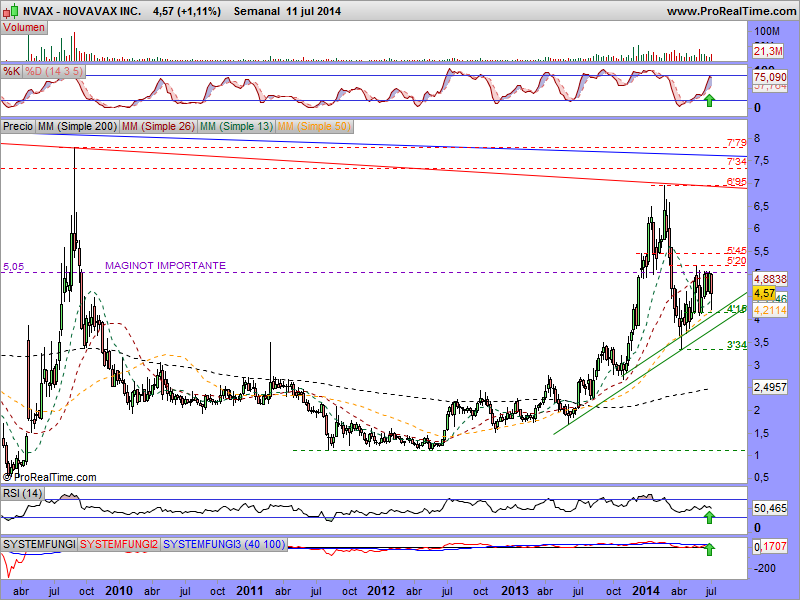Select the %D (14 3 5) label
This screenshot has width=800, height=600.
[x=54, y=71]
